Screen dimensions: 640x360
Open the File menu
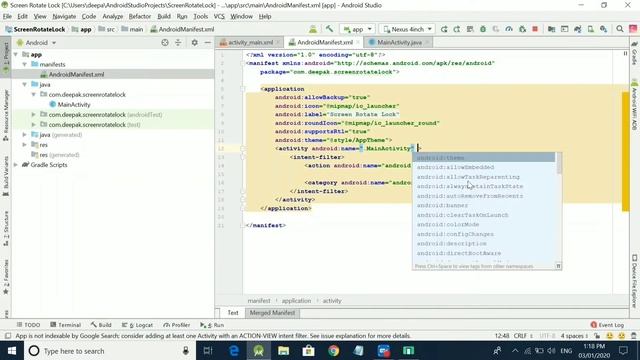coord(7,16)
